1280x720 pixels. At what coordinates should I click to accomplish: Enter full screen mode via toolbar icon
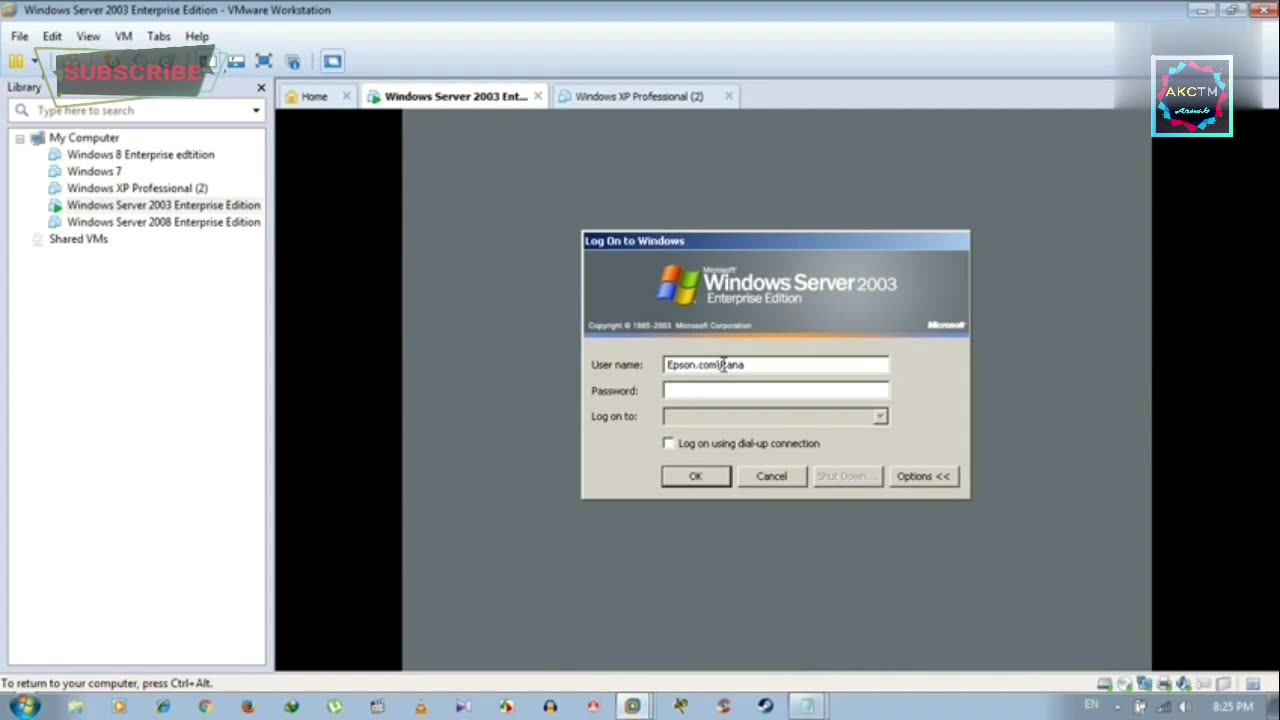coord(264,61)
